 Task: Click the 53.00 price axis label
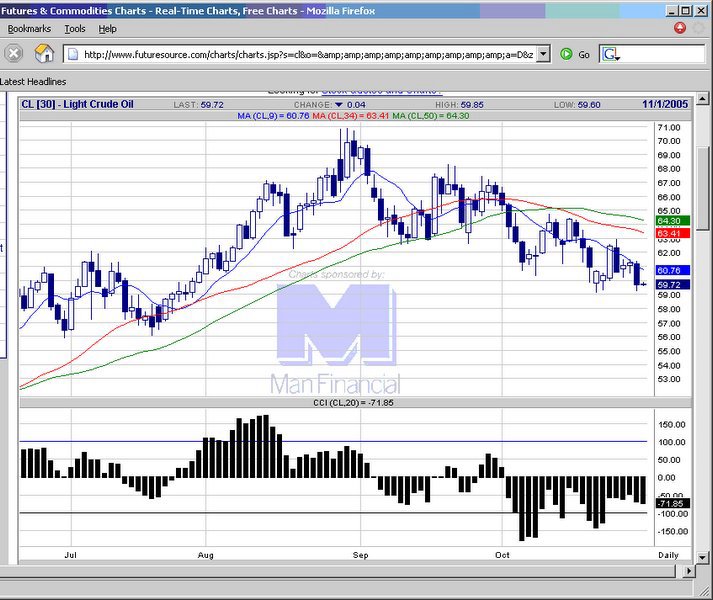pyautogui.click(x=669, y=379)
